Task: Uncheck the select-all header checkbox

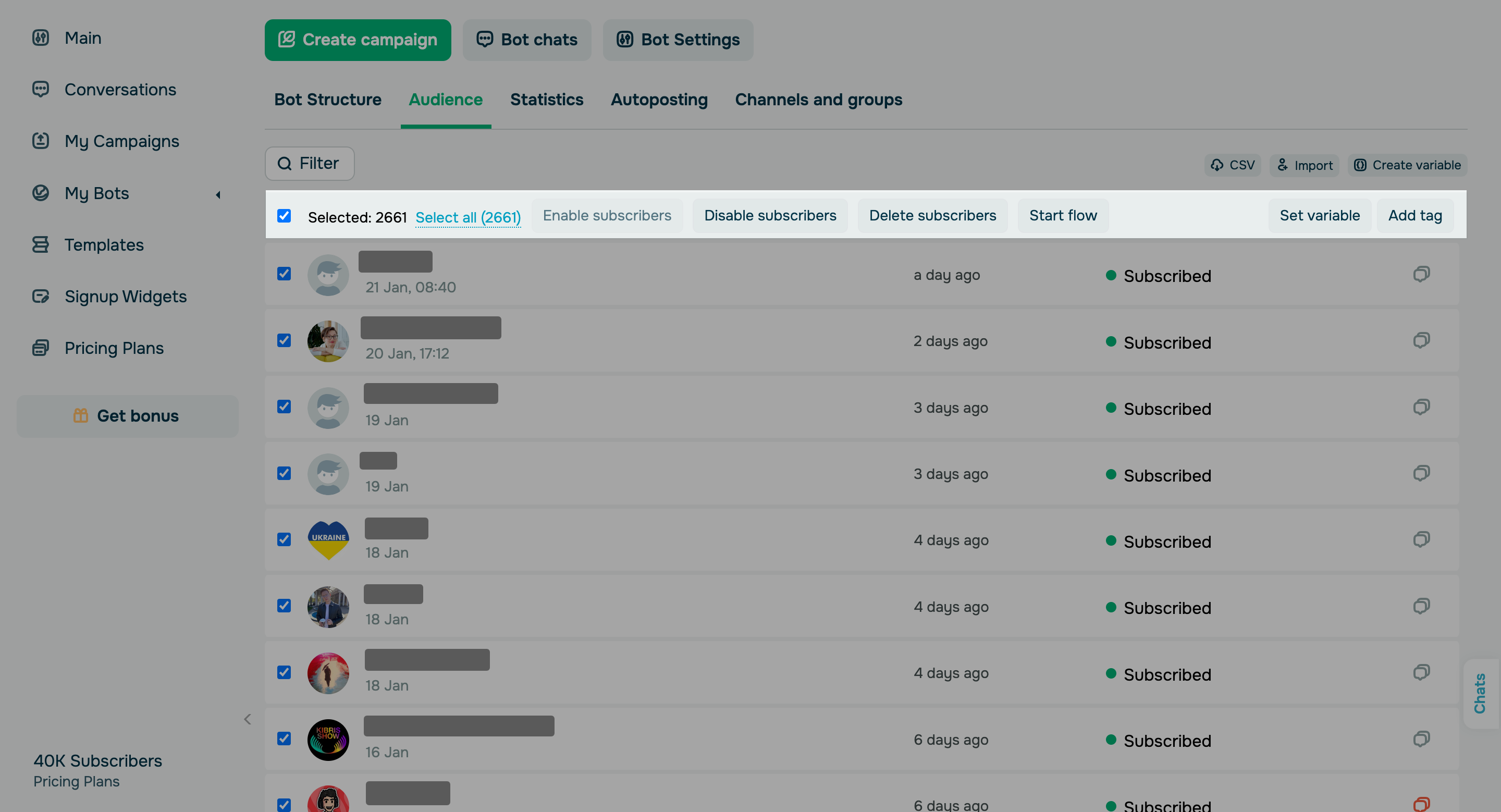Action: [284, 216]
